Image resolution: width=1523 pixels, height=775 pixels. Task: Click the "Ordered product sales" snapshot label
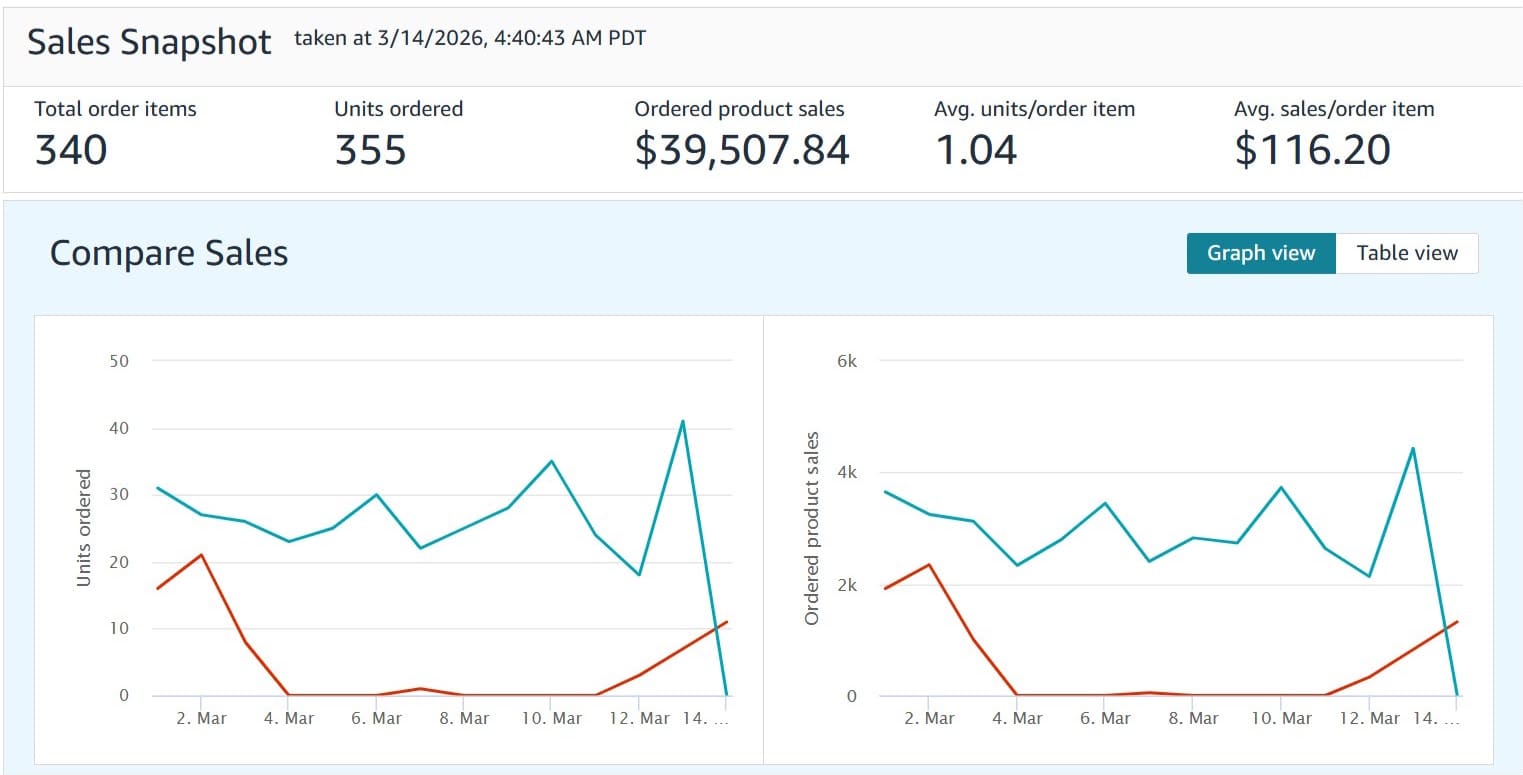coord(740,109)
